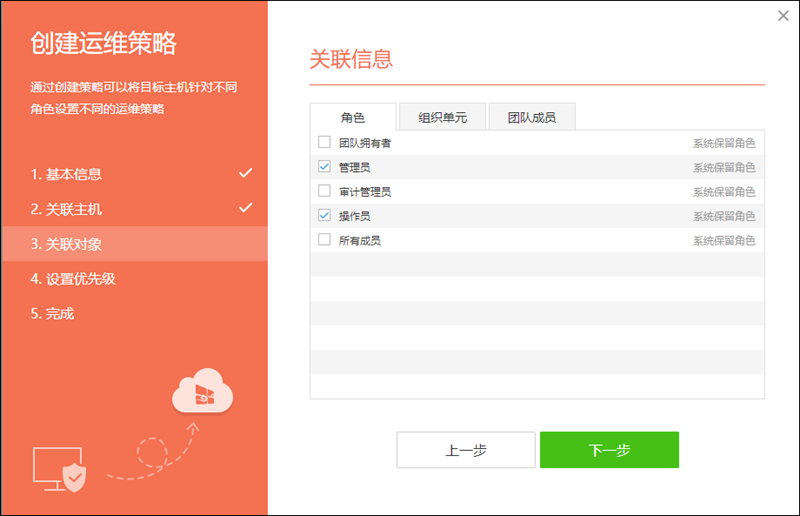The width and height of the screenshot is (800, 516).
Task: Select step 3 关联对象
Action: [x=66, y=244]
